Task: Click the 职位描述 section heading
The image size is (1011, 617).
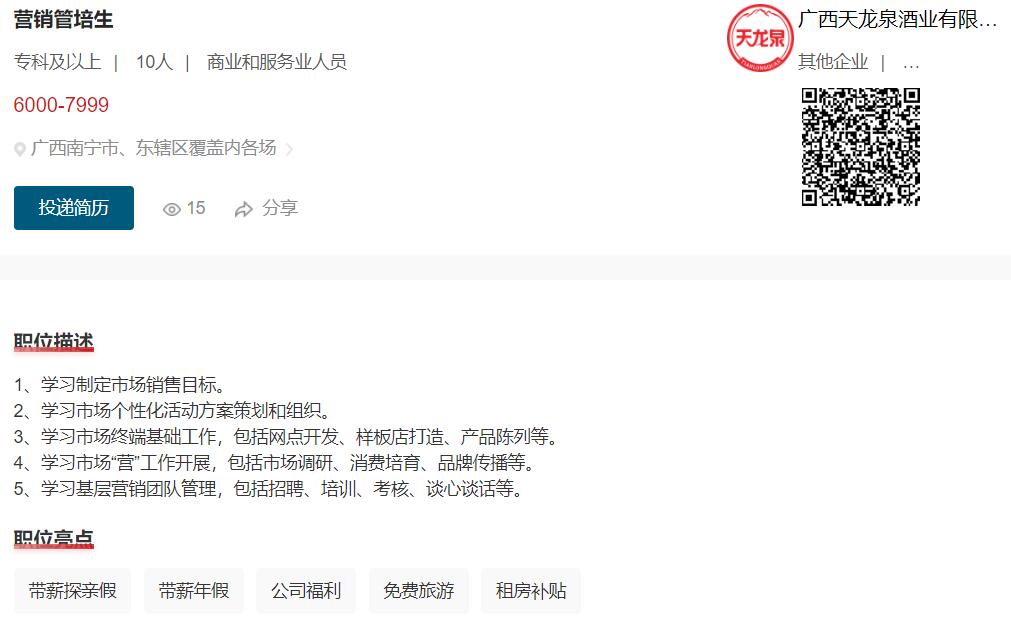Action: click(x=54, y=342)
